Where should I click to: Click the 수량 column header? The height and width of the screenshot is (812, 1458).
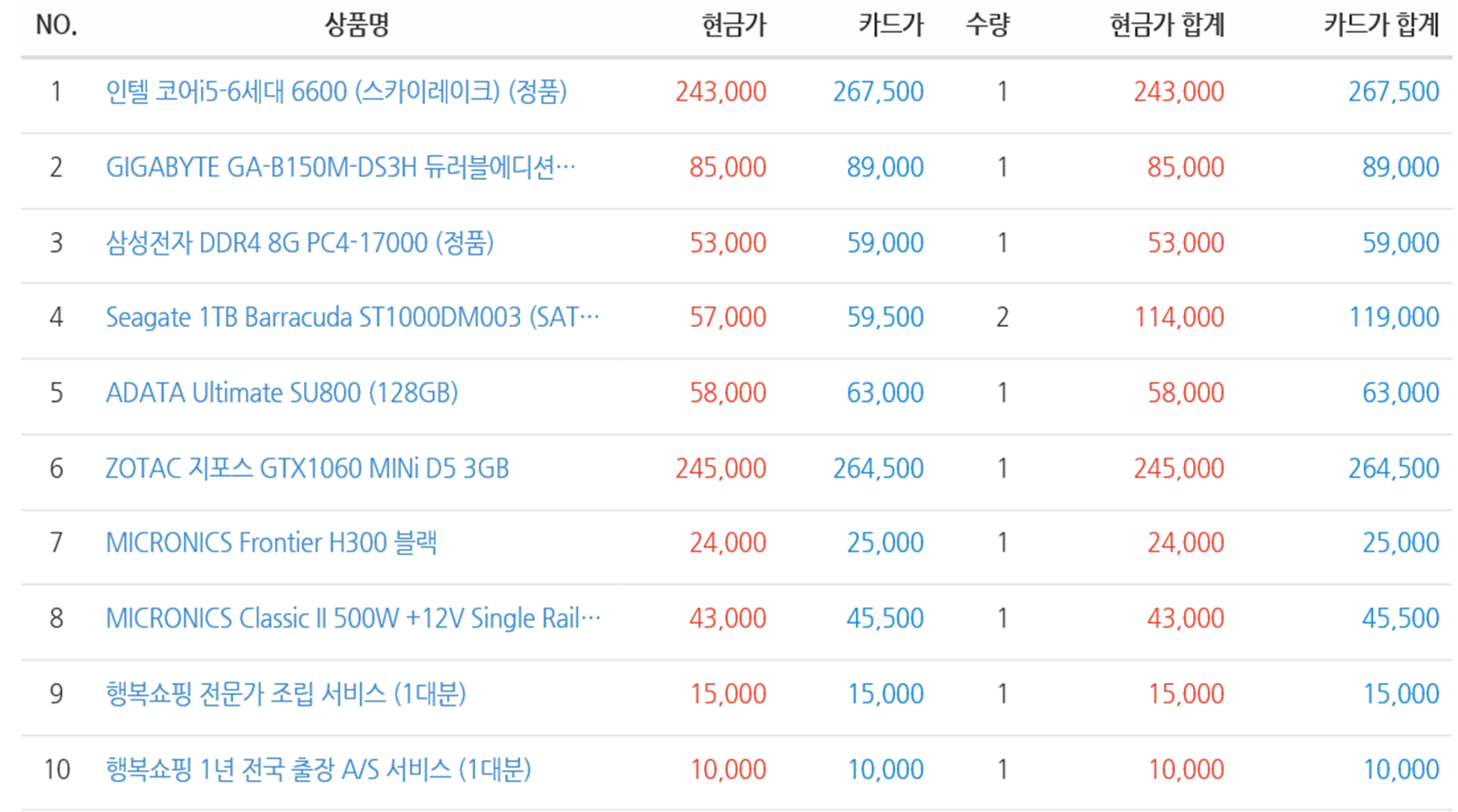click(x=988, y=25)
